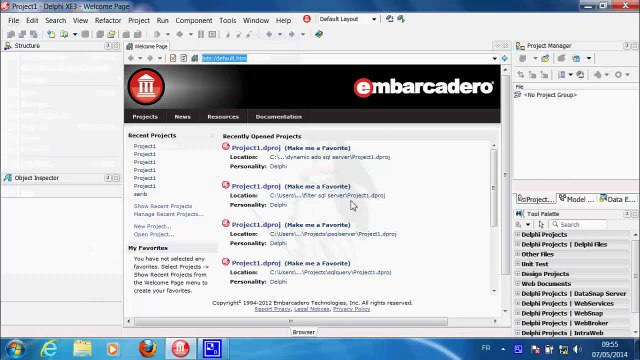Click the browser Forward arrow in Welcome Page
The image size is (640, 360).
(150, 58)
